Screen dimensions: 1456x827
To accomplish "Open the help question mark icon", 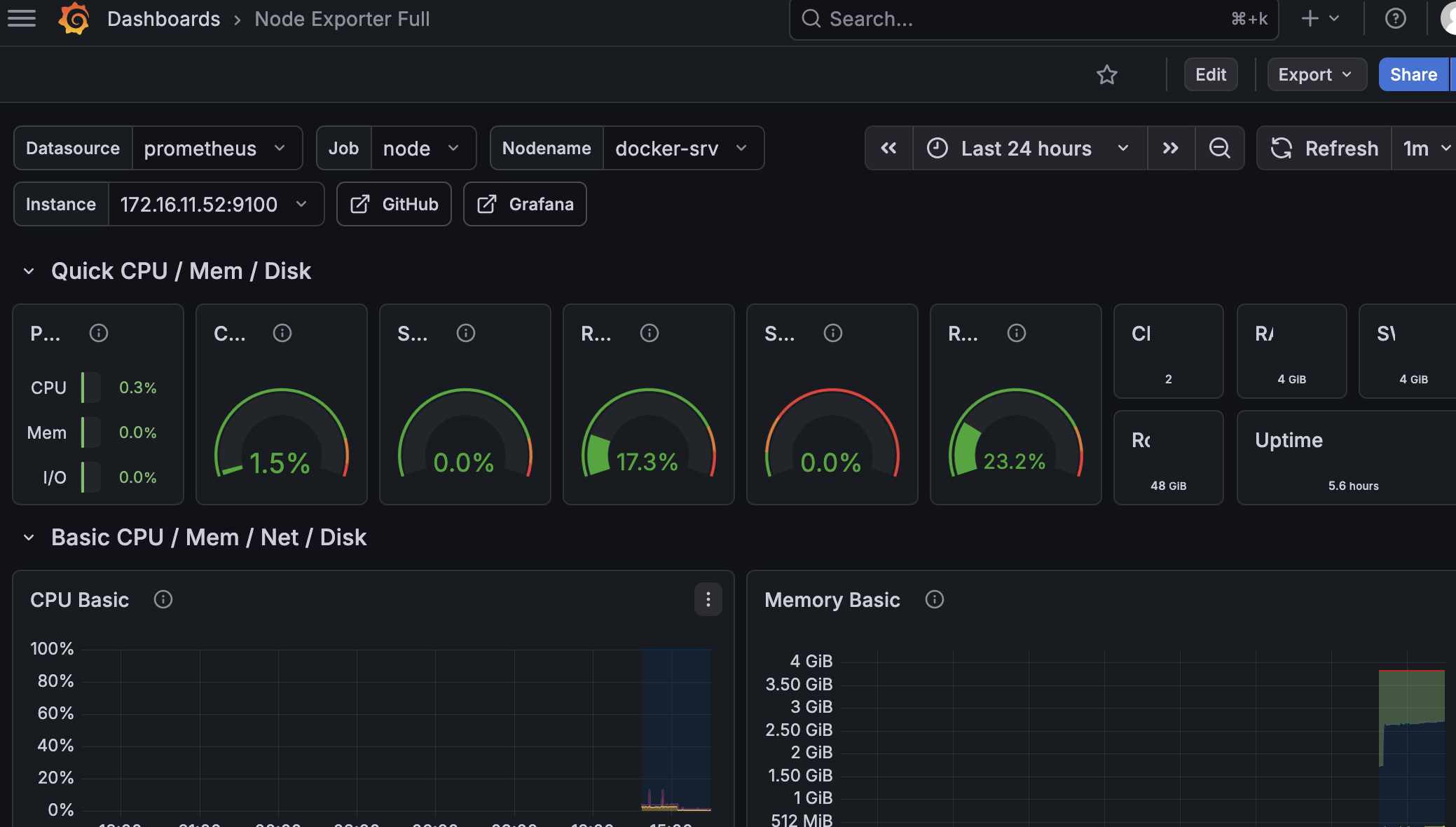I will pos(1395,18).
